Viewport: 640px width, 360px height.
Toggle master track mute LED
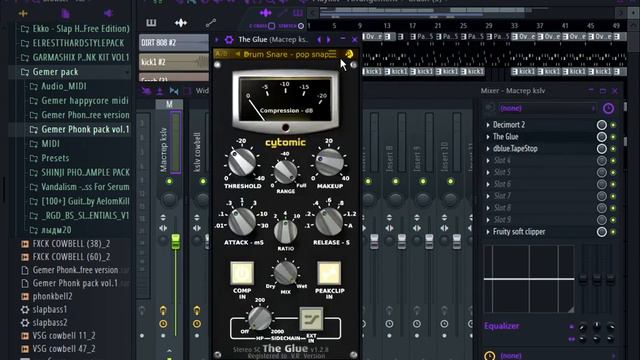(x=169, y=181)
